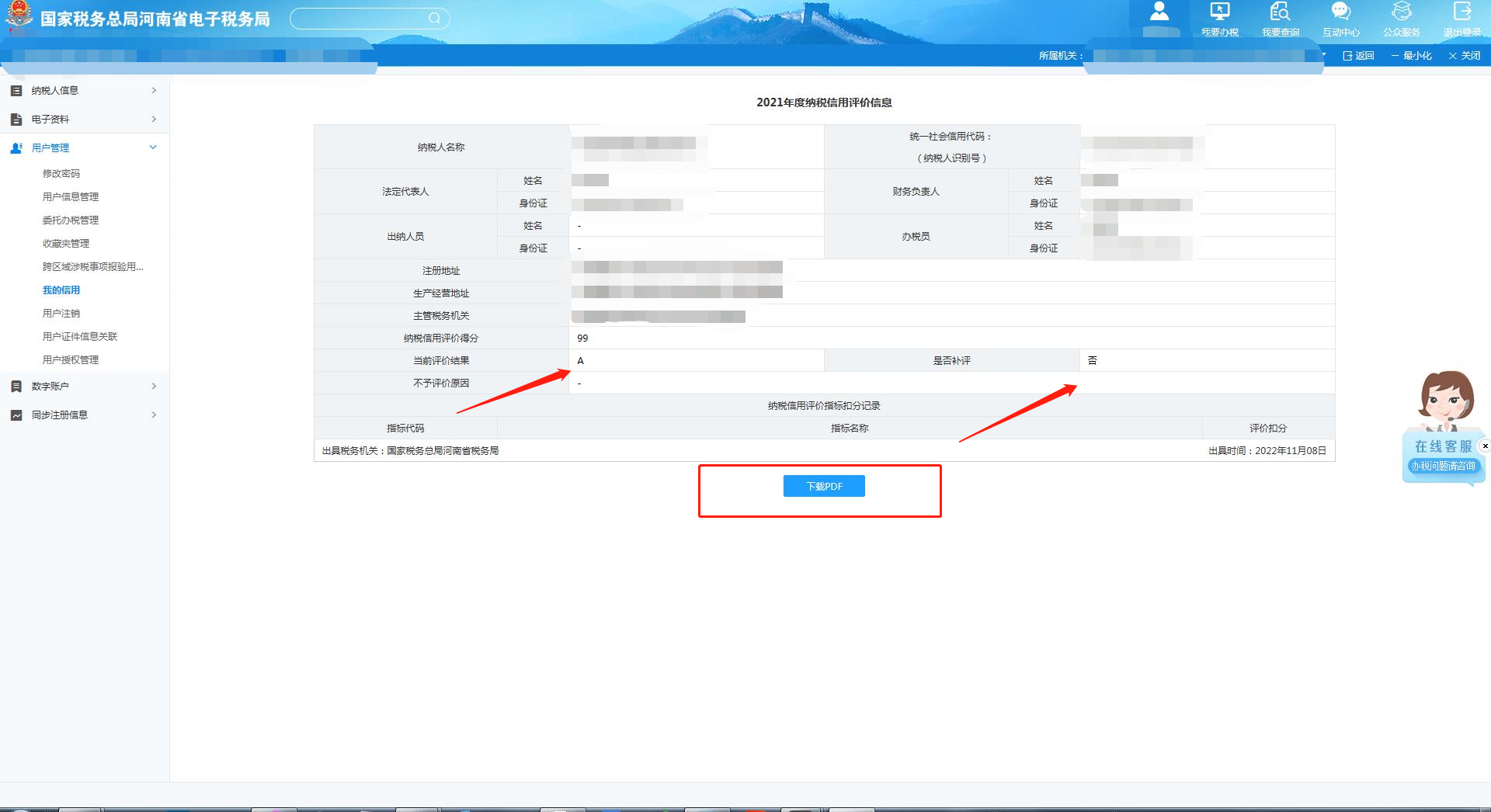The height and width of the screenshot is (812, 1491).
Task: Click the 办税员 label cell
Action: pos(916,237)
